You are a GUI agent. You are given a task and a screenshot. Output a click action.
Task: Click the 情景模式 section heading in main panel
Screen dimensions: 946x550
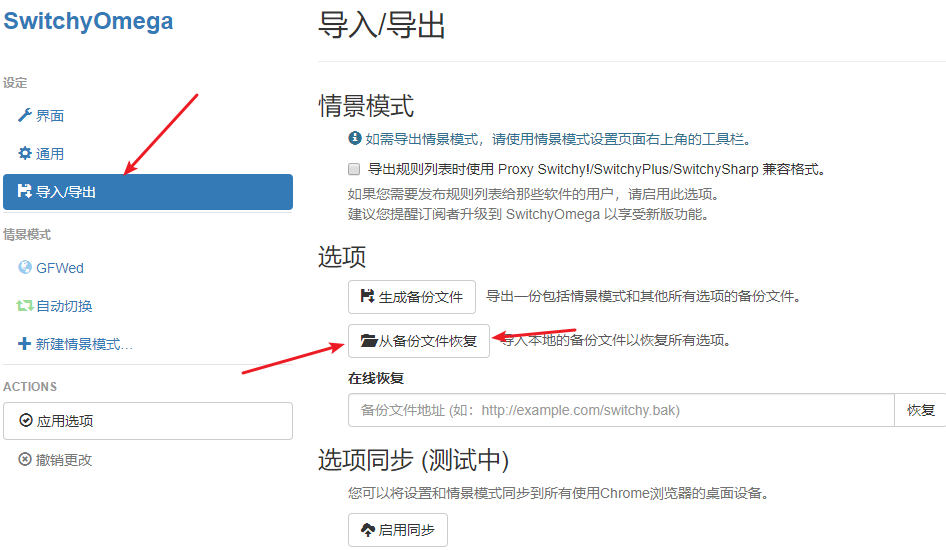[x=366, y=106]
